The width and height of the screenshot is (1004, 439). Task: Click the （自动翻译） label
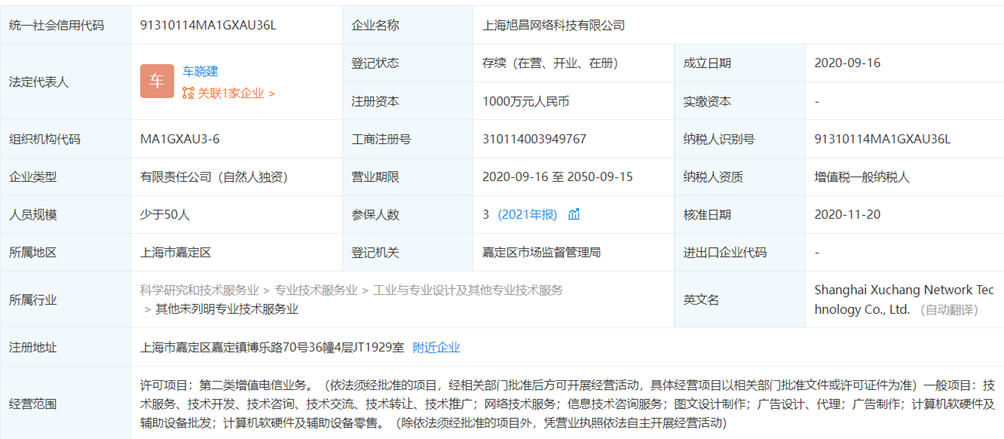coord(947,310)
